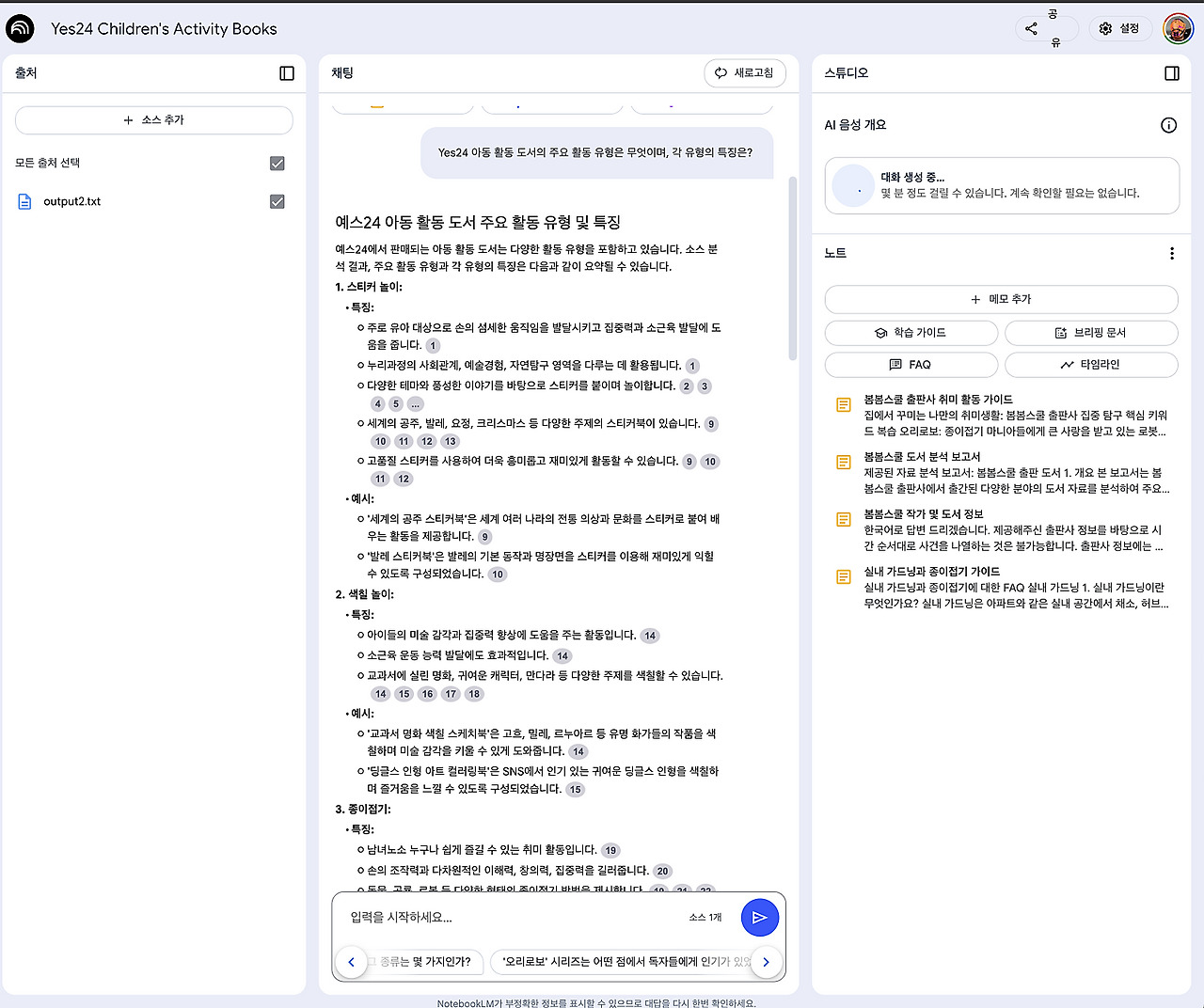
Task: Generate a 학습 가이드 study guide
Action: click(911, 332)
